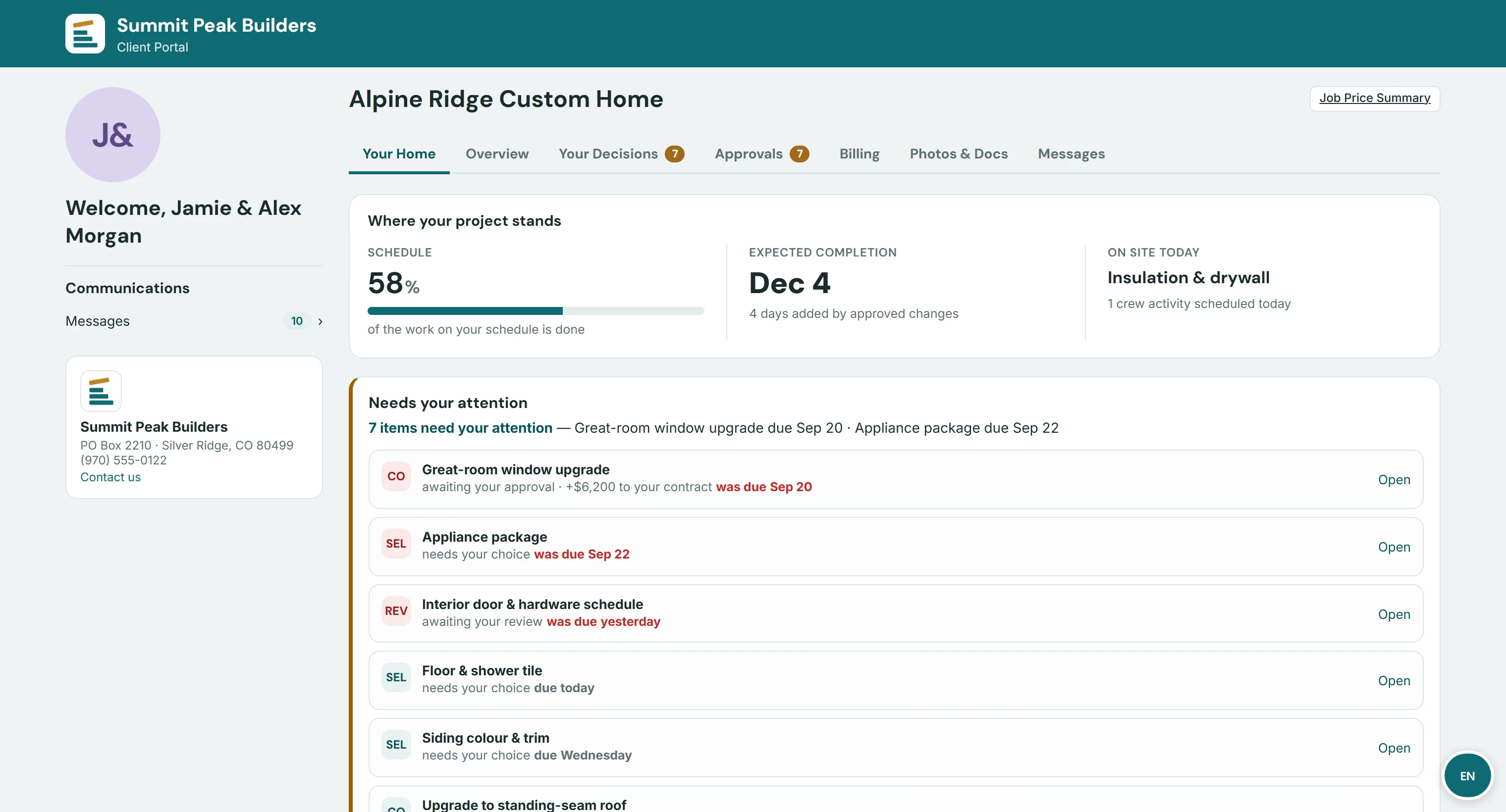Viewport: 1506px width, 812px height.
Task: Click the Summit Peak Builders header title
Action: tap(216, 25)
